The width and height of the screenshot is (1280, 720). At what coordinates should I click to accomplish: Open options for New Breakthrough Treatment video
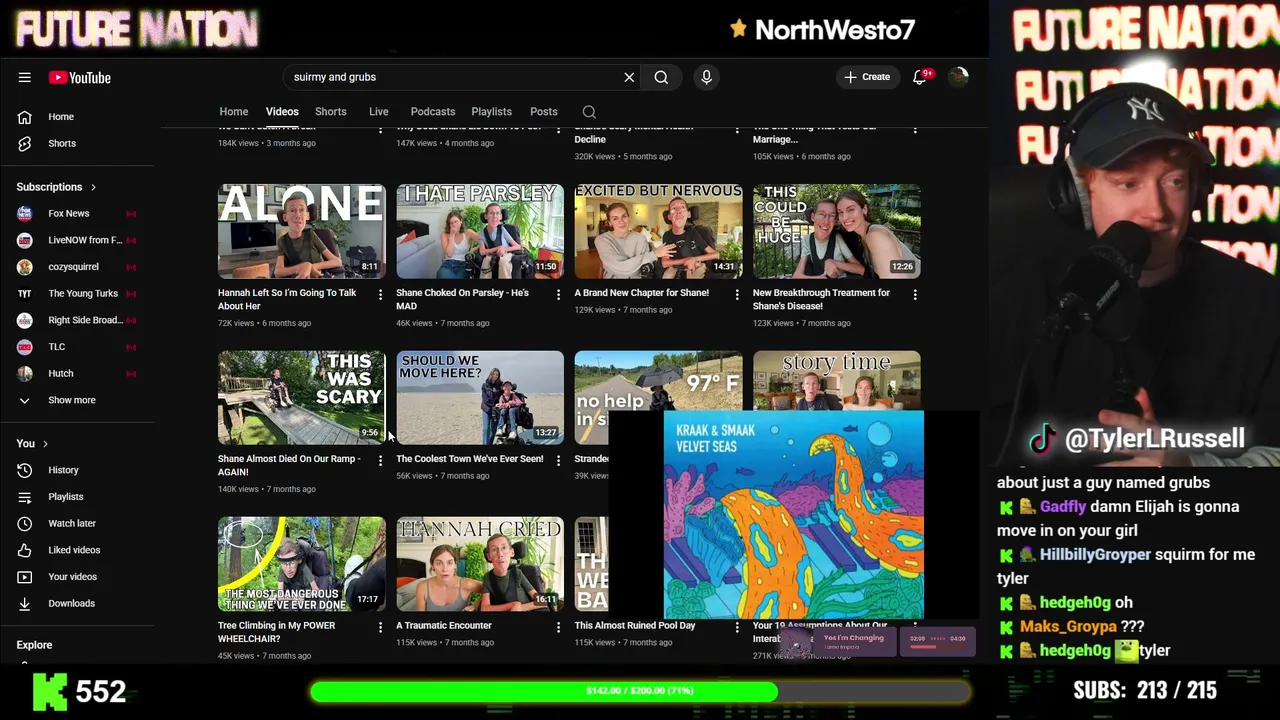click(915, 294)
